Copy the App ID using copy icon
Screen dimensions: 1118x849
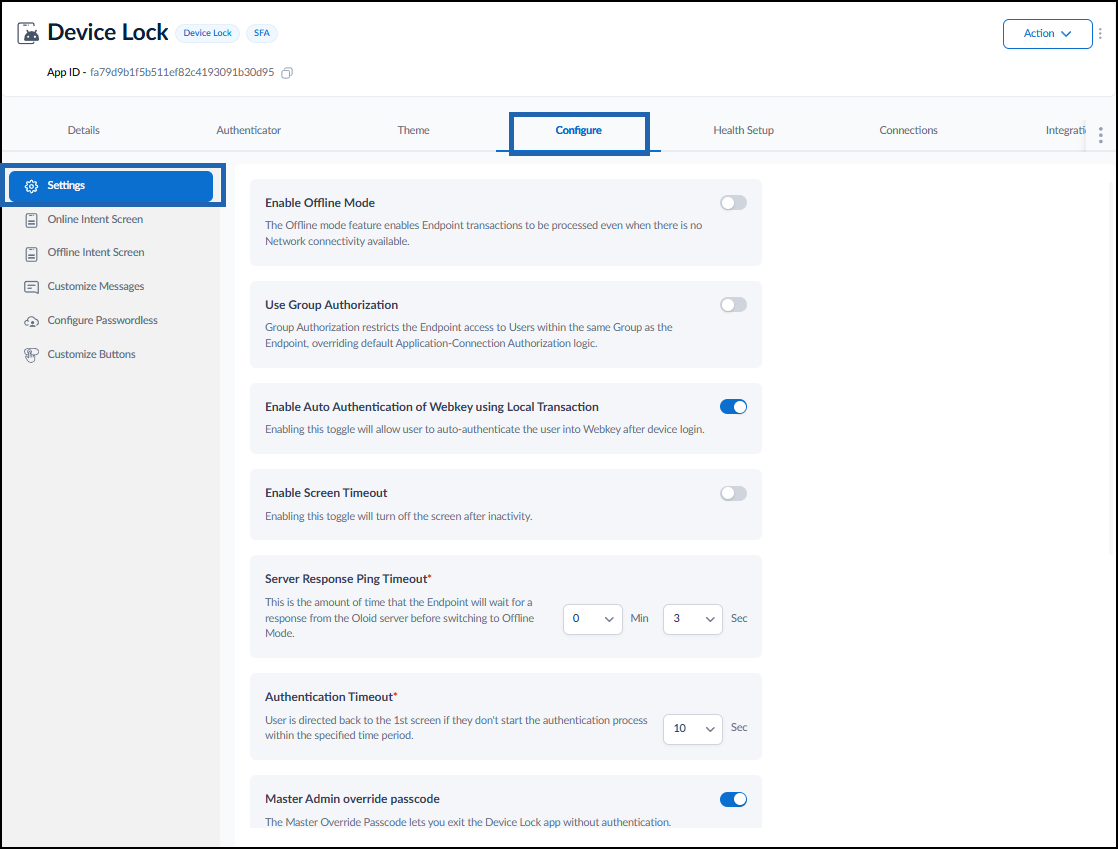287,73
